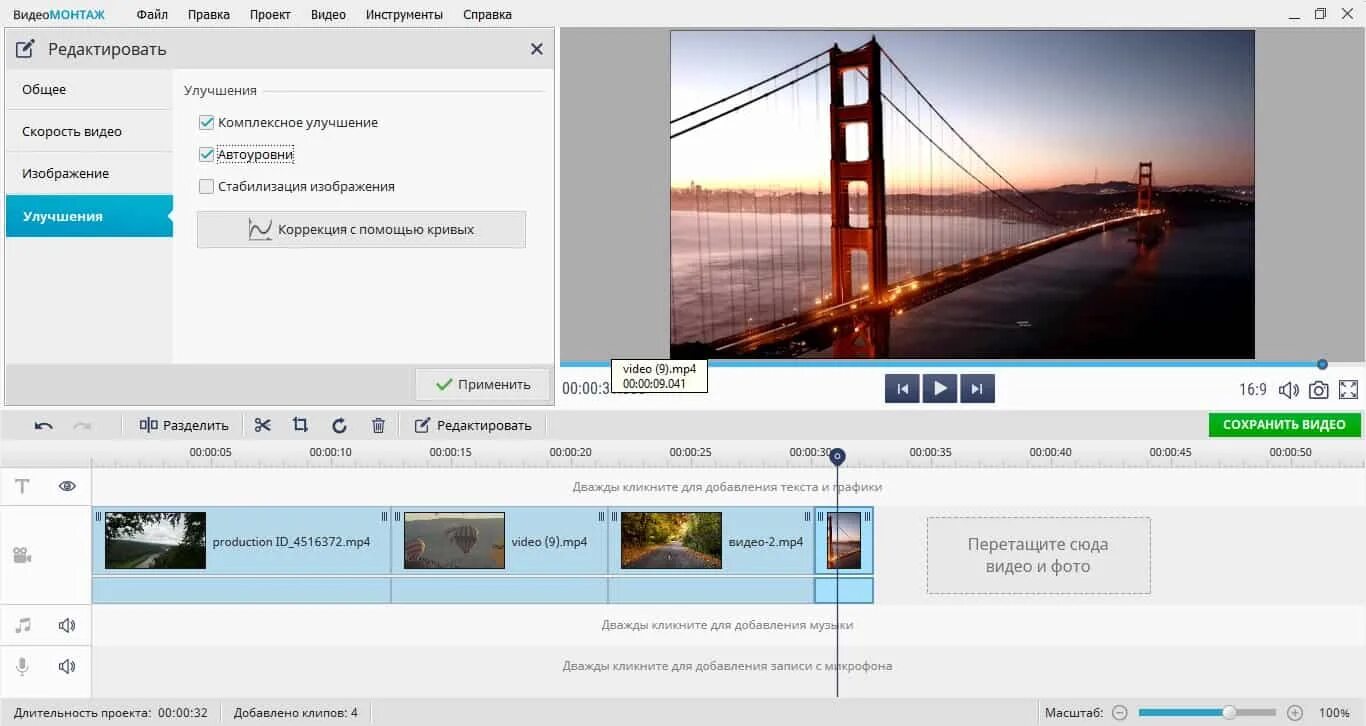Image resolution: width=1366 pixels, height=726 pixels.
Task: Switch to Общее tab
Action: click(x=88, y=89)
